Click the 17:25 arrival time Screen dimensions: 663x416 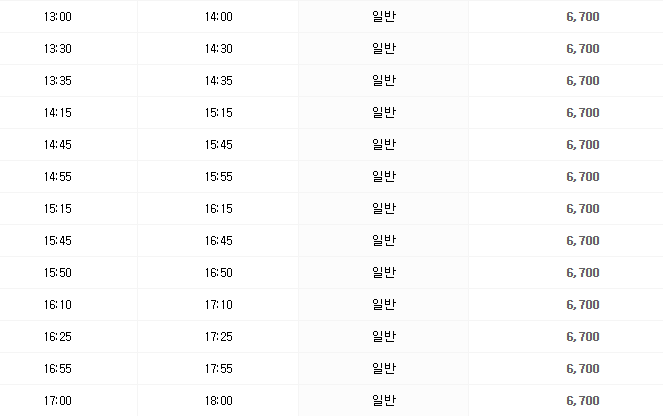pyautogui.click(x=218, y=337)
